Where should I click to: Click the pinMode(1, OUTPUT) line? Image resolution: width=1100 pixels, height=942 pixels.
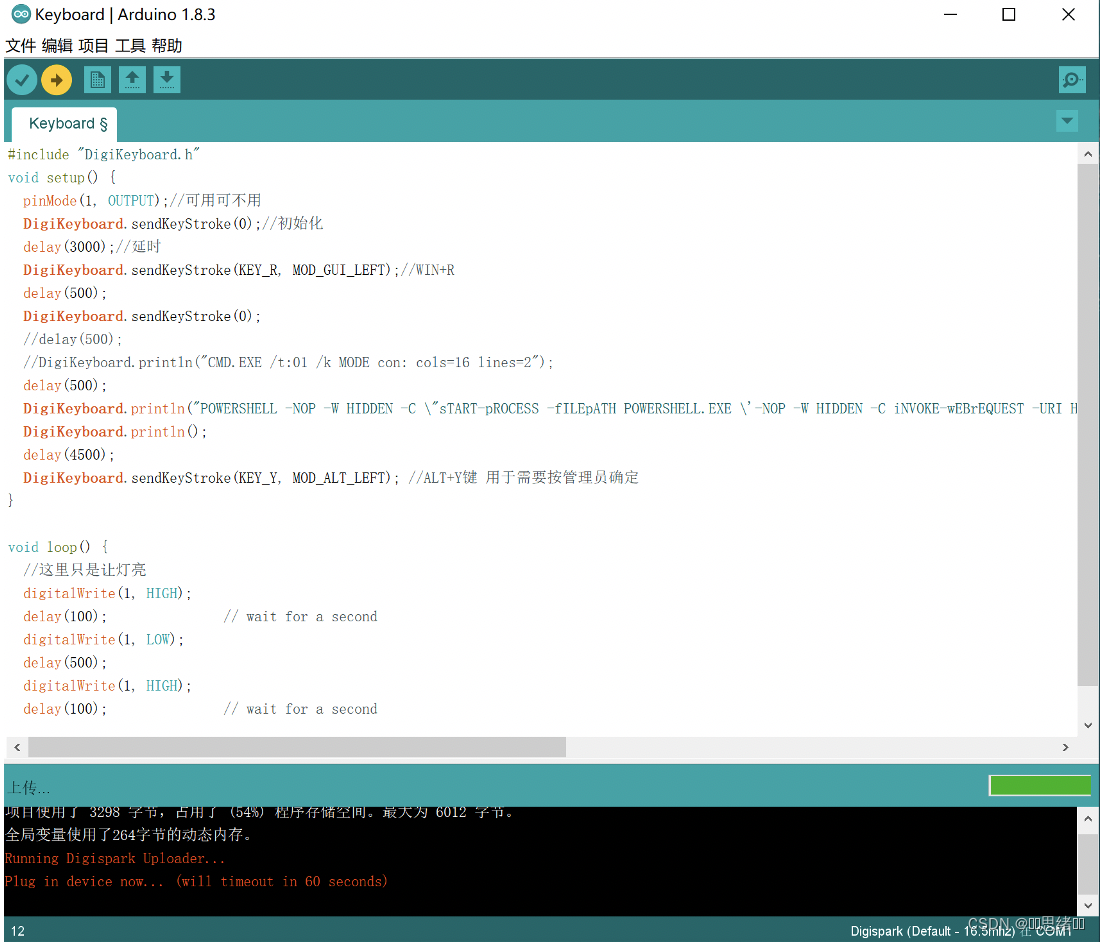coord(142,201)
